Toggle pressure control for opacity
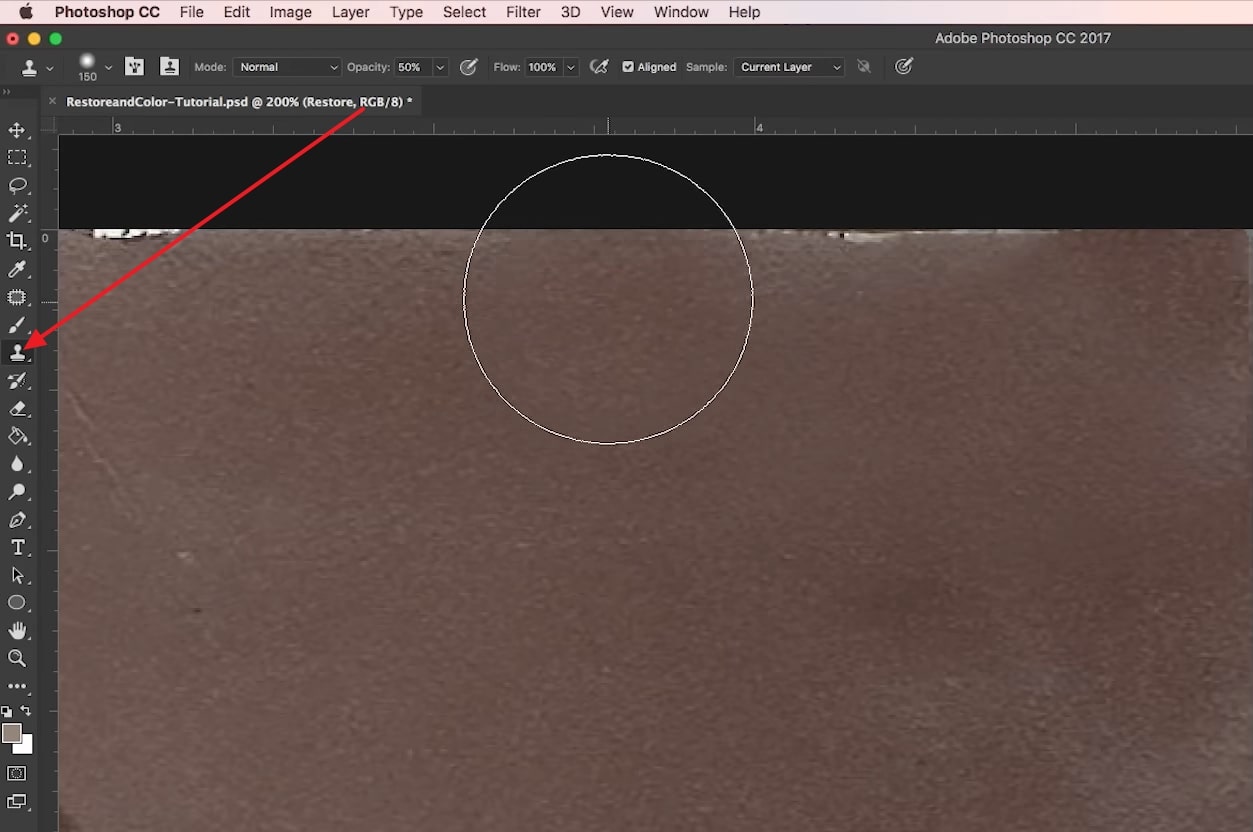The image size is (1253, 832). [468, 67]
